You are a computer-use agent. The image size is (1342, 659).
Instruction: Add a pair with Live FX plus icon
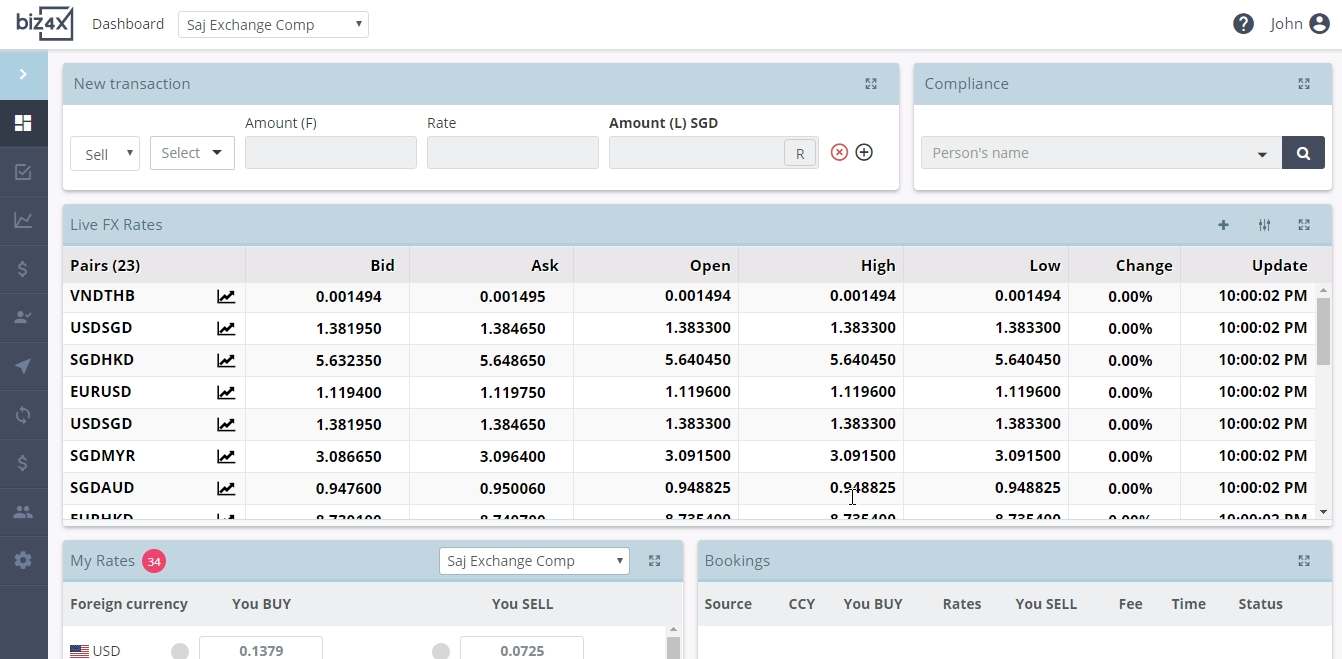(x=1223, y=225)
